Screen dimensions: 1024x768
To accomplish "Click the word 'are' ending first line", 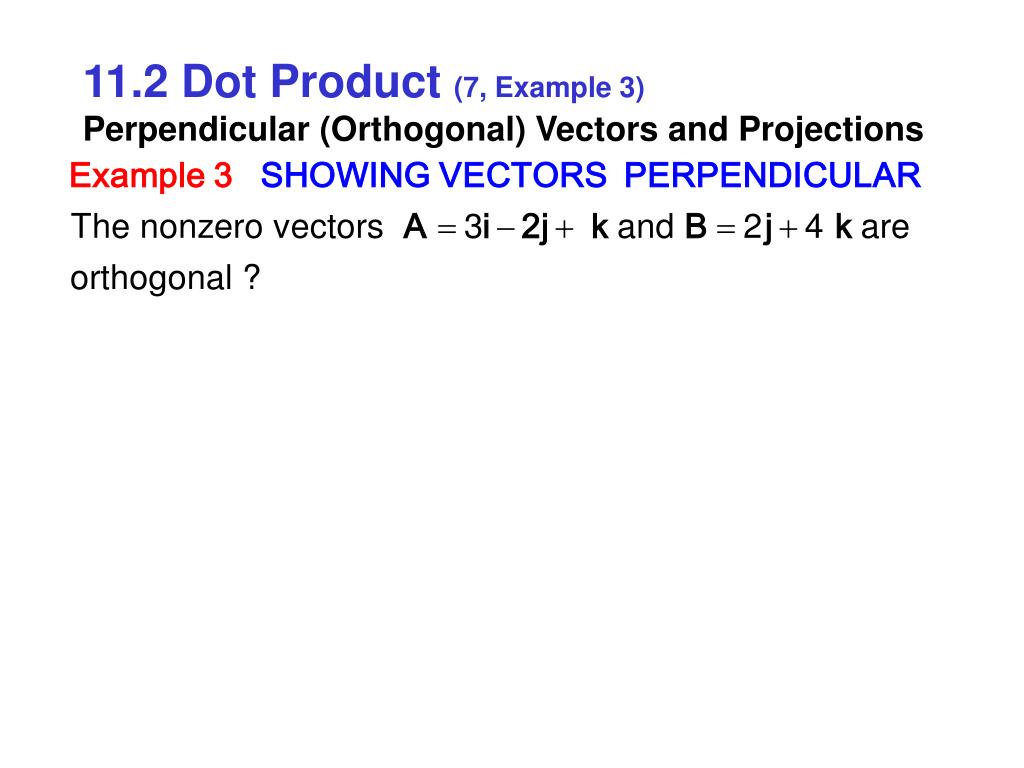I will tap(885, 229).
